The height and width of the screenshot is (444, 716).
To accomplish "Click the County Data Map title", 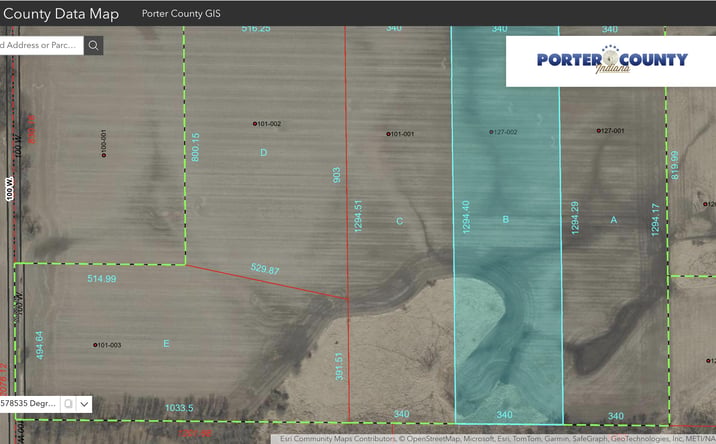I will [60, 14].
